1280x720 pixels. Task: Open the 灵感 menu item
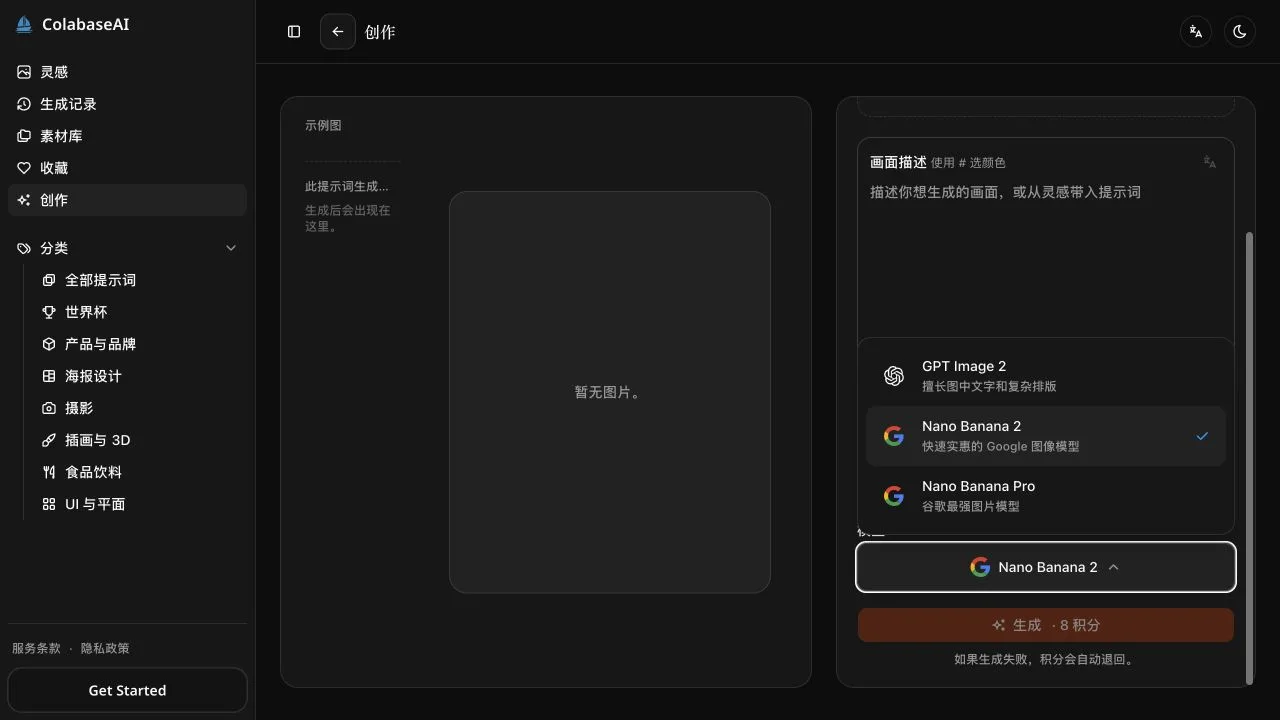point(127,72)
